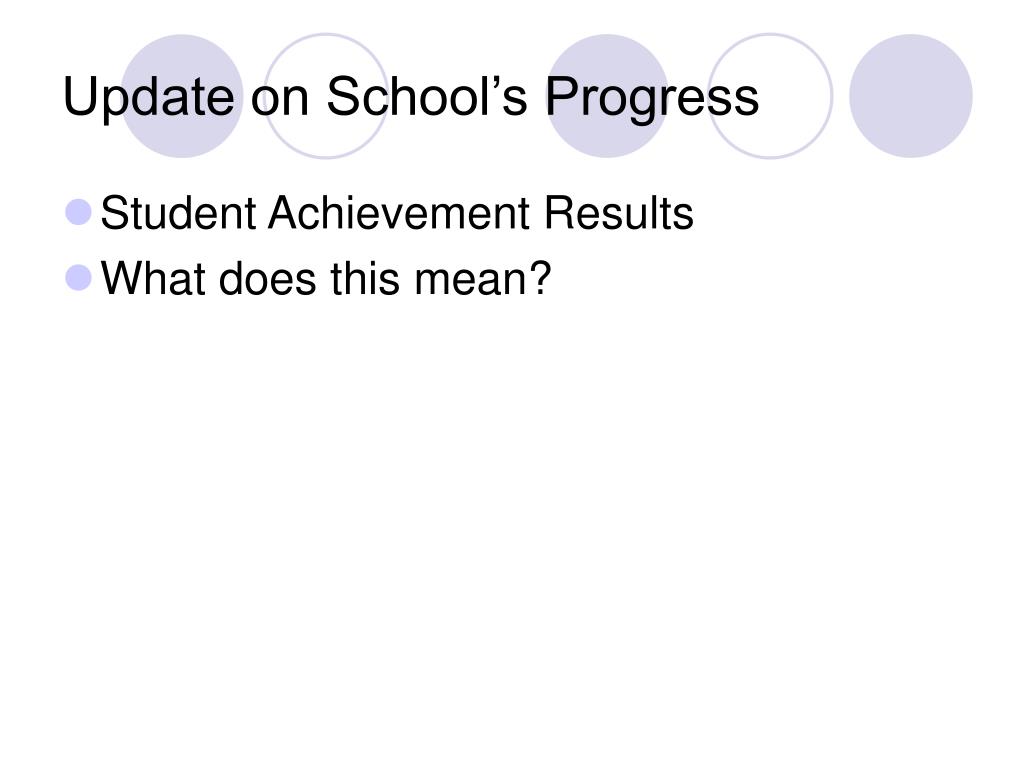1024x768 pixels.
Task: Click the filled circle behind the word Progress
Action: [x=607, y=96]
